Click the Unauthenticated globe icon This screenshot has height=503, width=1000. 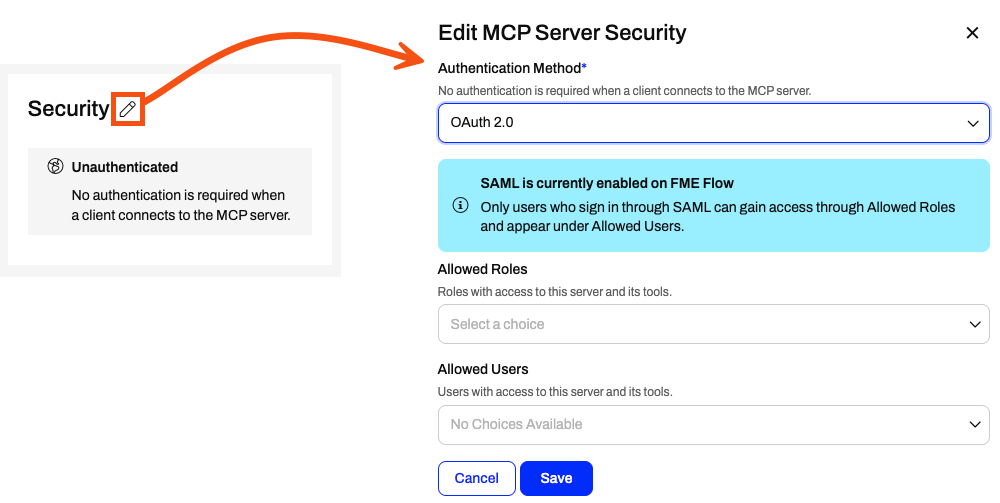point(55,167)
